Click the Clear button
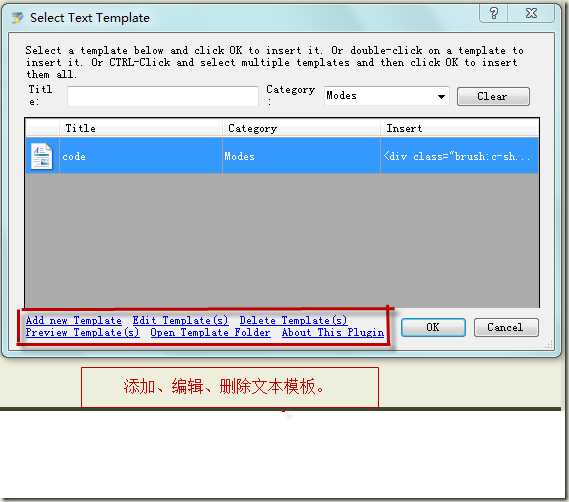The height and width of the screenshot is (502, 569). click(x=493, y=97)
